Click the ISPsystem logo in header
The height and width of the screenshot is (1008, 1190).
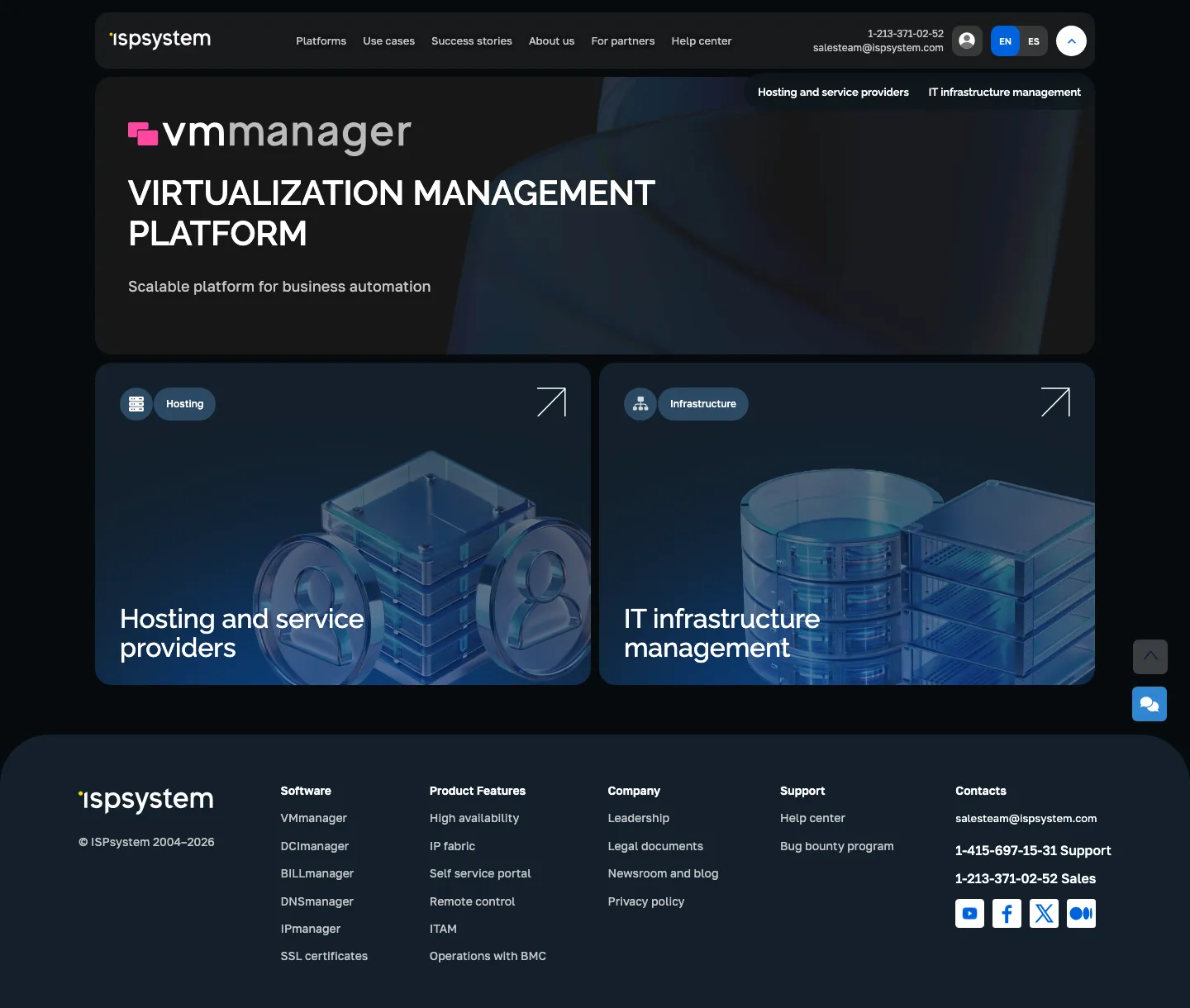tap(160, 39)
